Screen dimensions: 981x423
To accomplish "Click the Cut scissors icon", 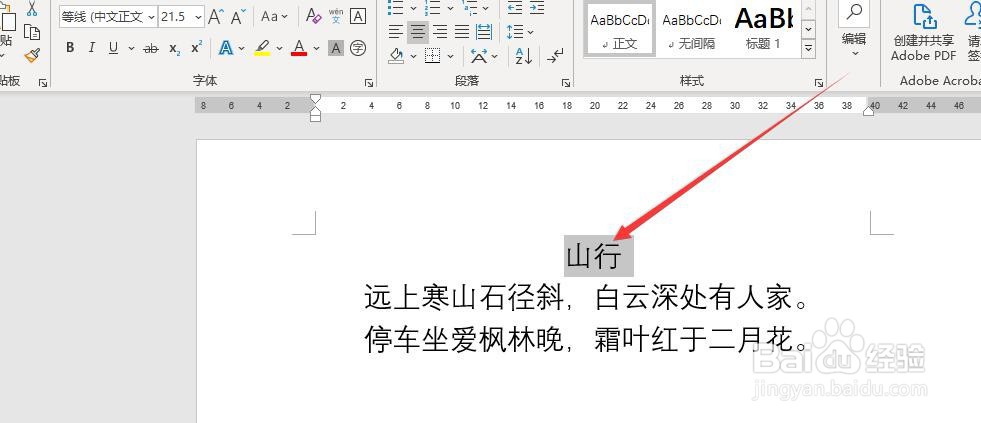I will pos(32,8).
